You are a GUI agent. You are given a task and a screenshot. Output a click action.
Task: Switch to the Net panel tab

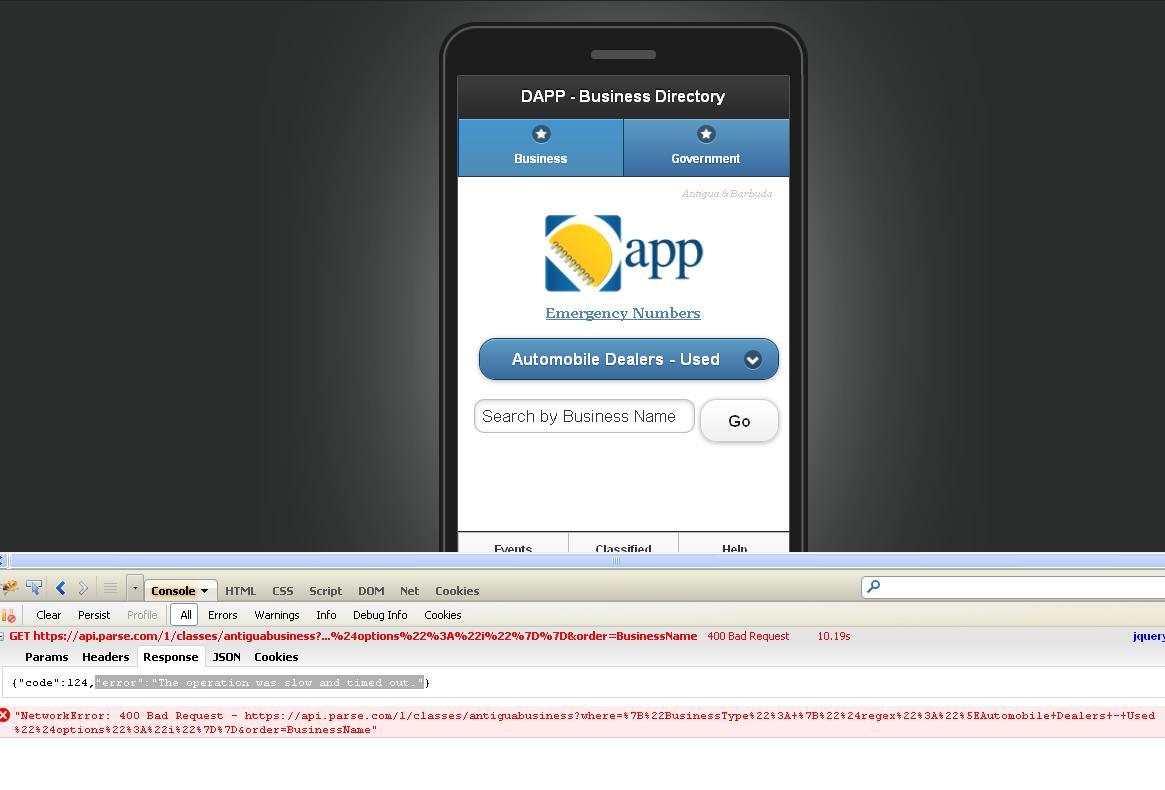click(x=409, y=591)
